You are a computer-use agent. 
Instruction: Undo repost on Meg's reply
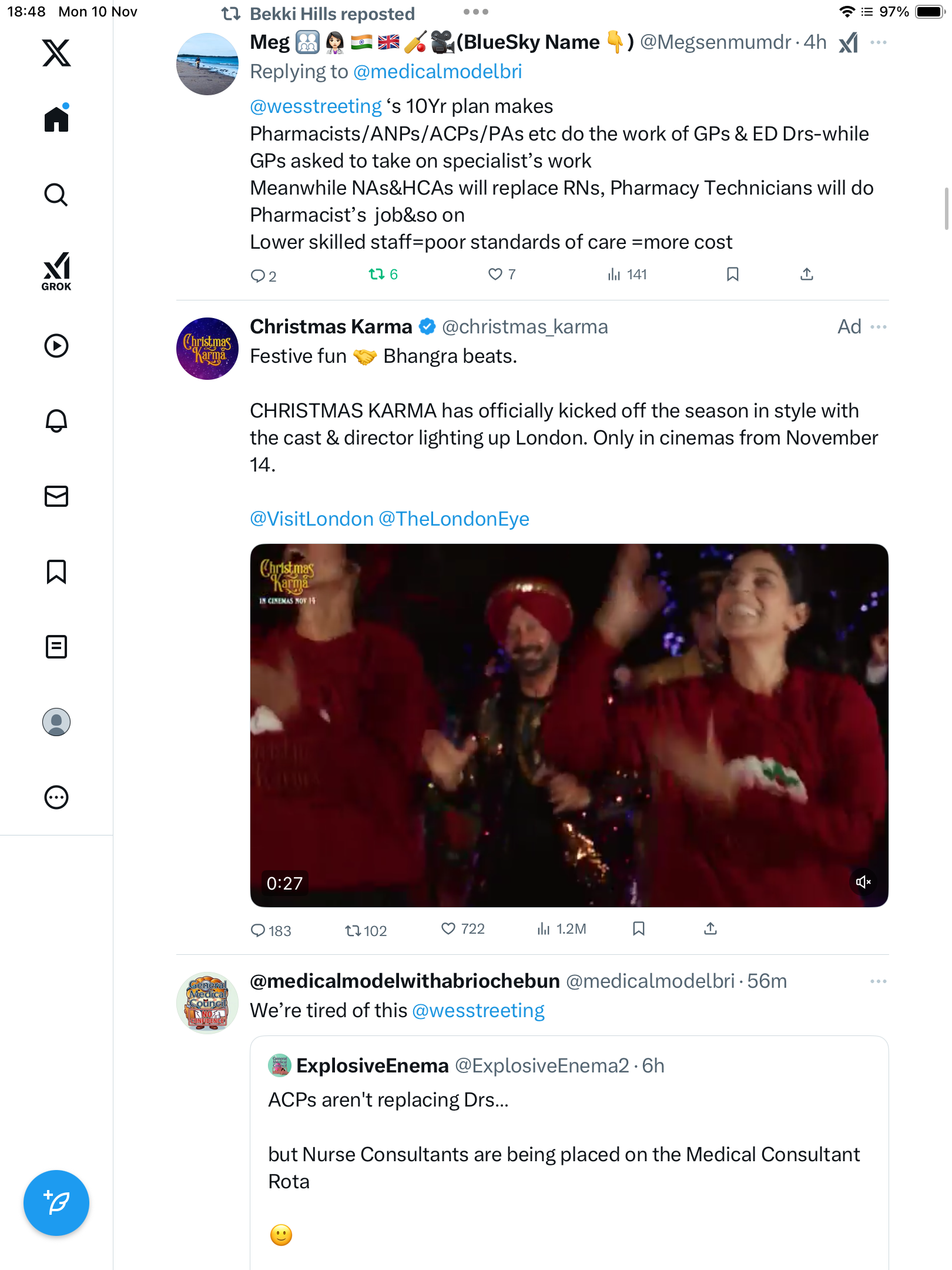click(x=377, y=275)
